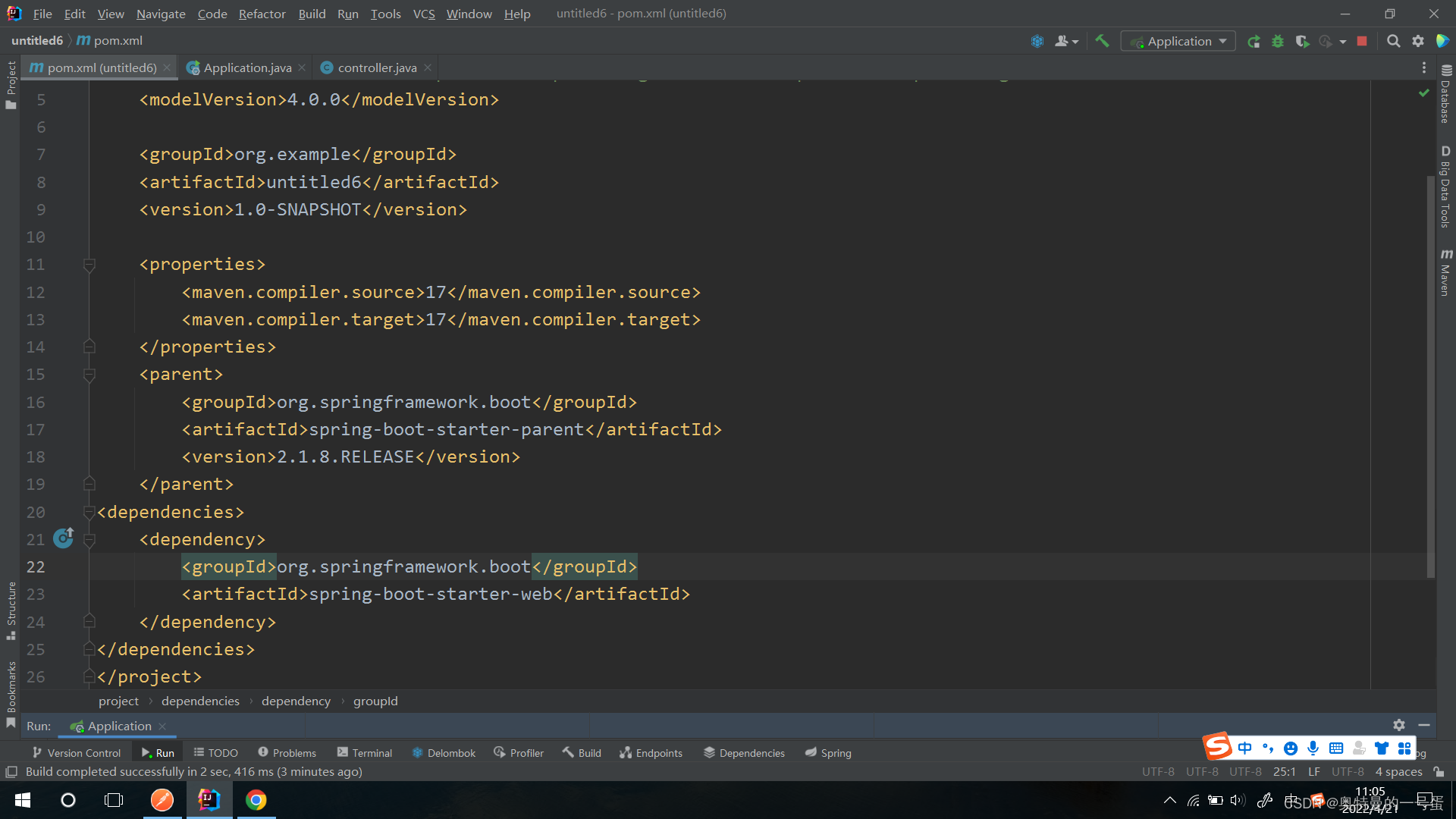Click the project breadcrumb in editor footer
The height and width of the screenshot is (819, 1456).
[x=118, y=701]
